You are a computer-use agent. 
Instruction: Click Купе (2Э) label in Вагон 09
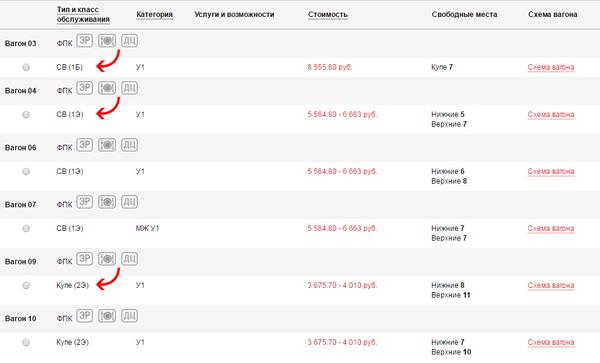(x=73, y=286)
